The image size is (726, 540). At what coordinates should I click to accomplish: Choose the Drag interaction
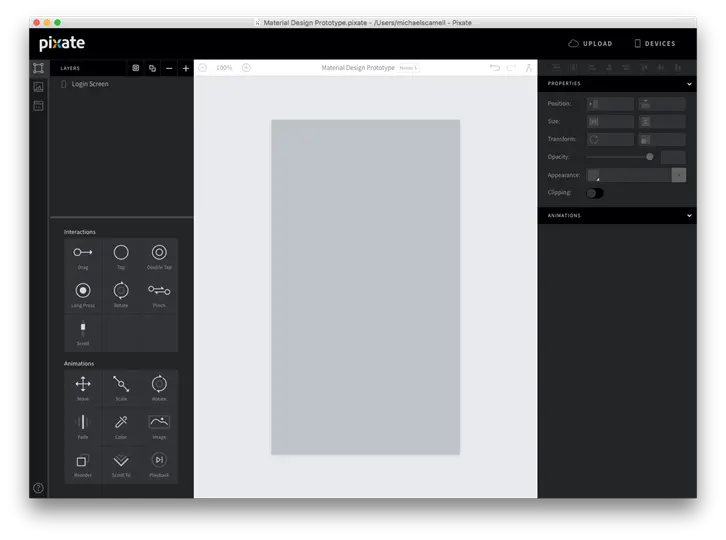click(83, 257)
